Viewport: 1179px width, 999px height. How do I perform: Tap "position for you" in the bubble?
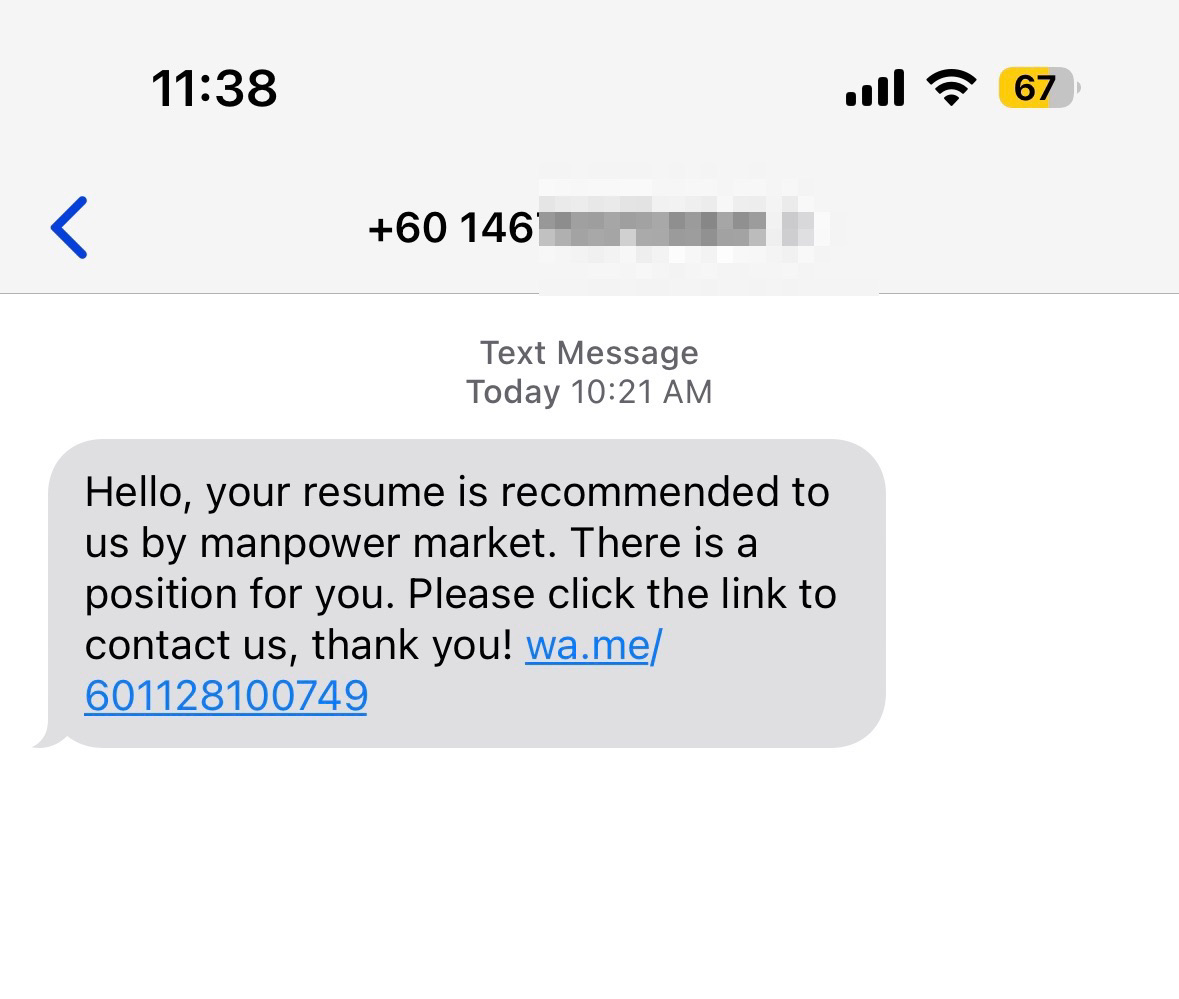pyautogui.click(x=240, y=594)
